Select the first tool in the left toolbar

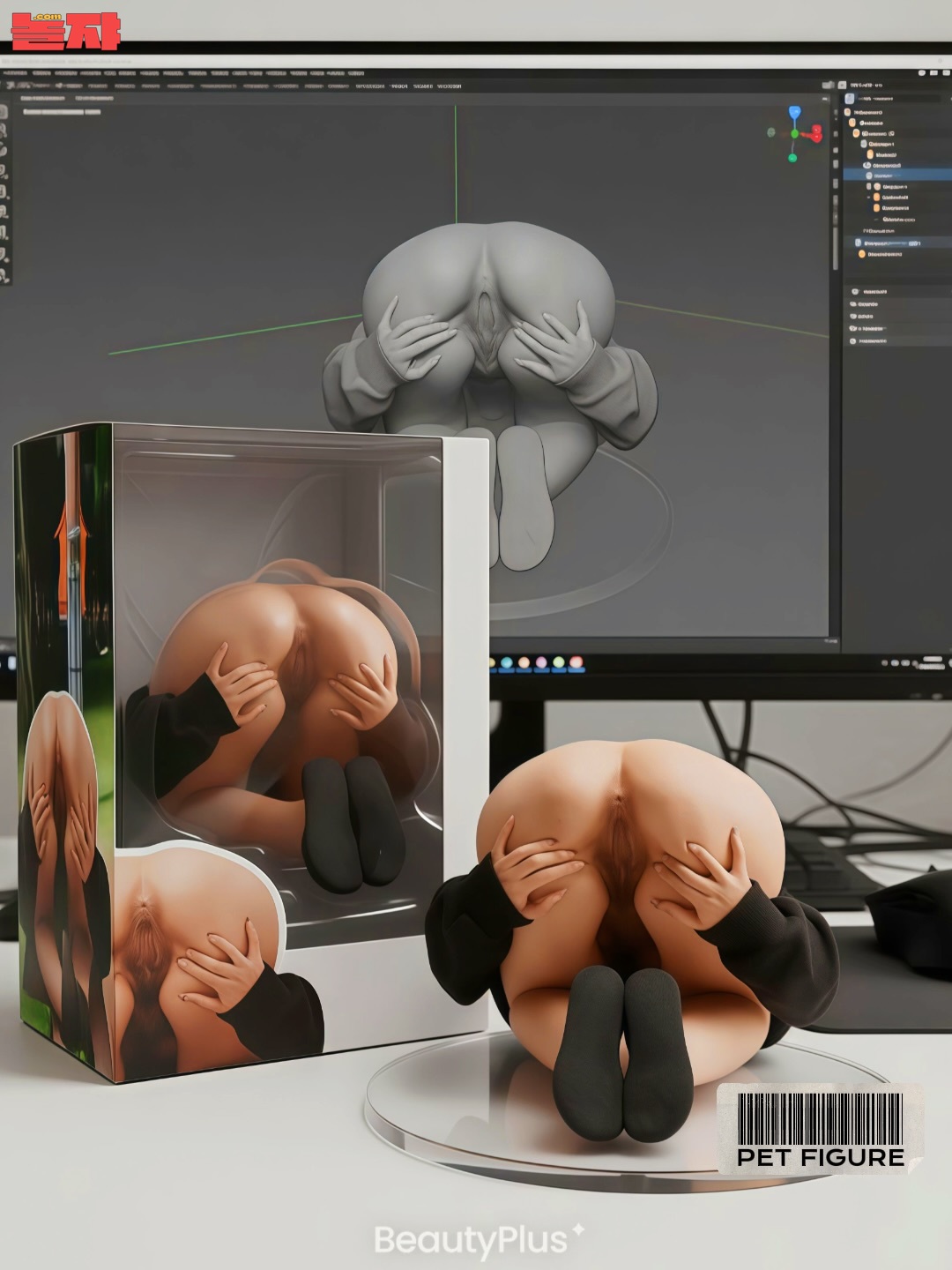(x=4, y=113)
